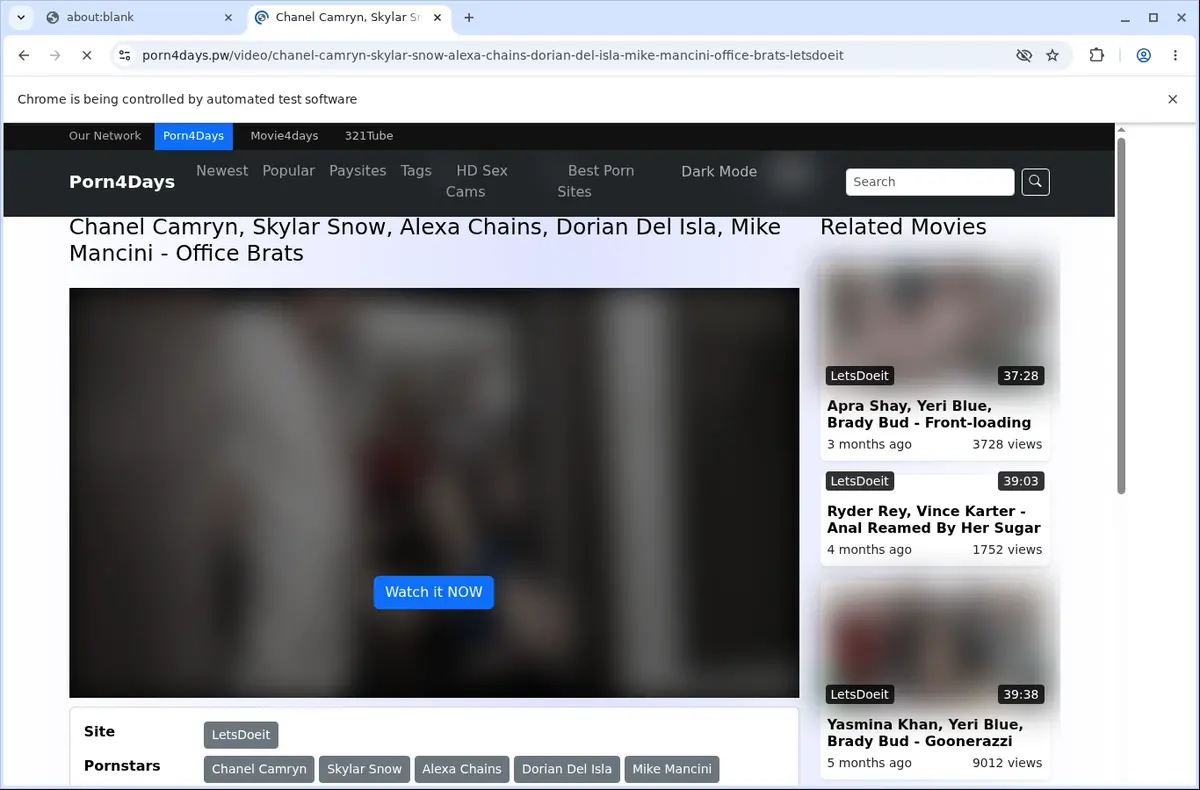Open the Ryder Rey, Vince Karter title link

tap(934, 519)
